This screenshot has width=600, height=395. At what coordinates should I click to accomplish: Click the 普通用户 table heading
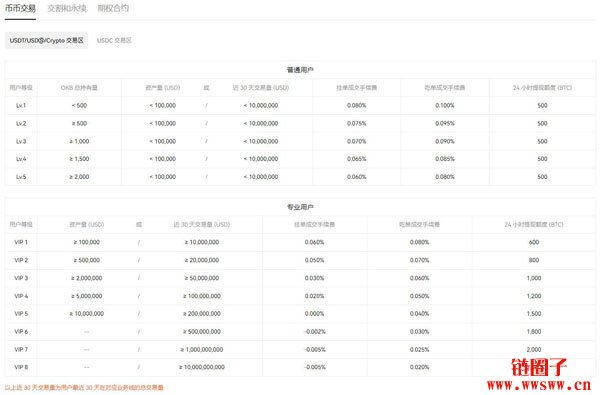click(300, 70)
